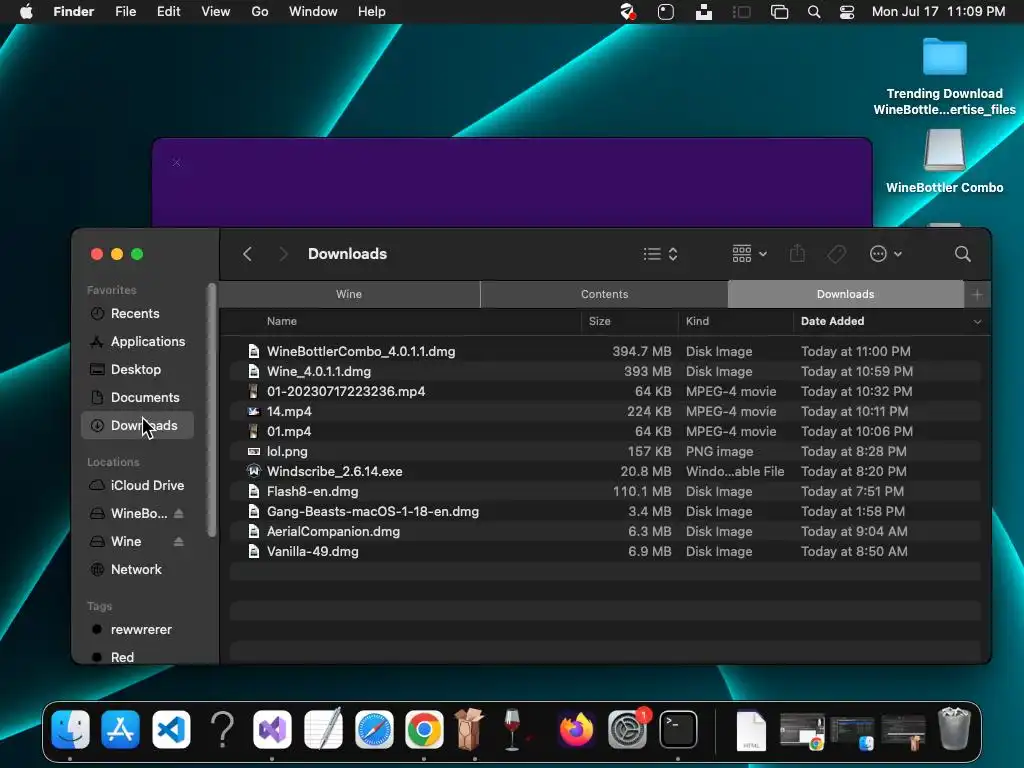Open Wine glass icon in Dock
1024x768 pixels.
pyautogui.click(x=513, y=729)
